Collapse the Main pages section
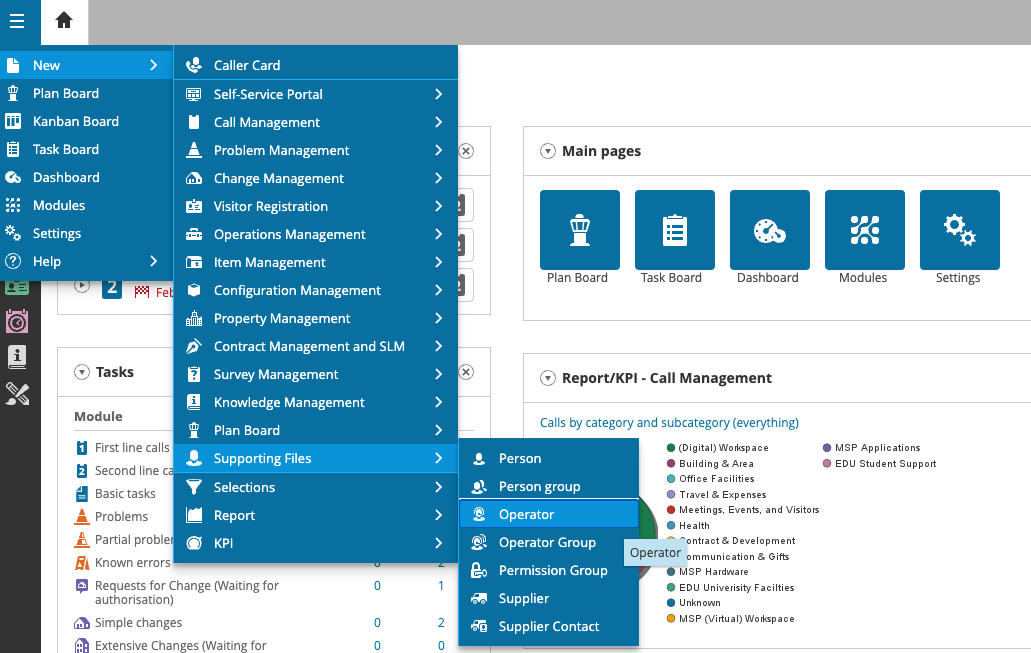The image size is (1031, 653). 547,151
